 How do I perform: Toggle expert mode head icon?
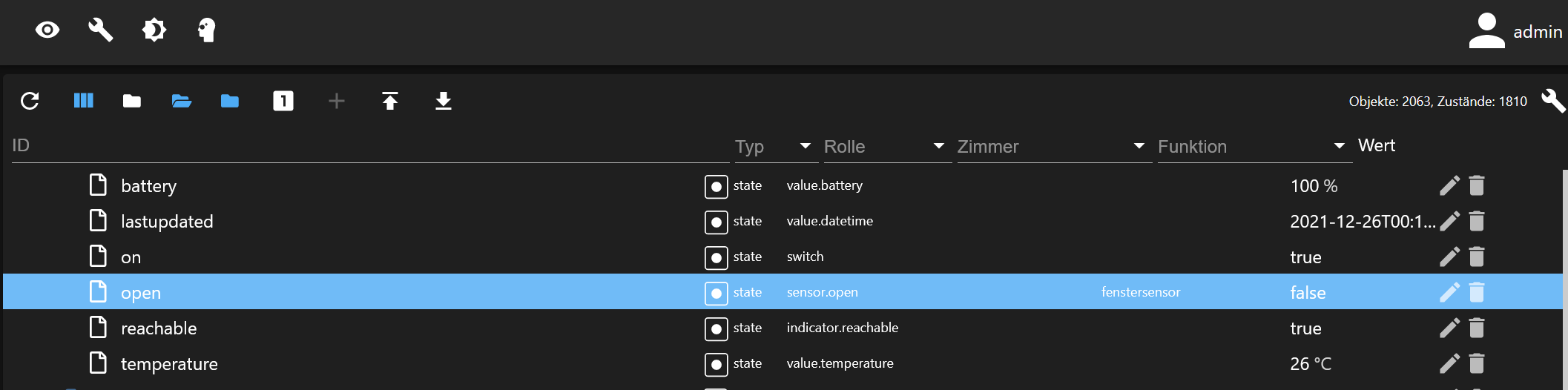click(x=207, y=30)
